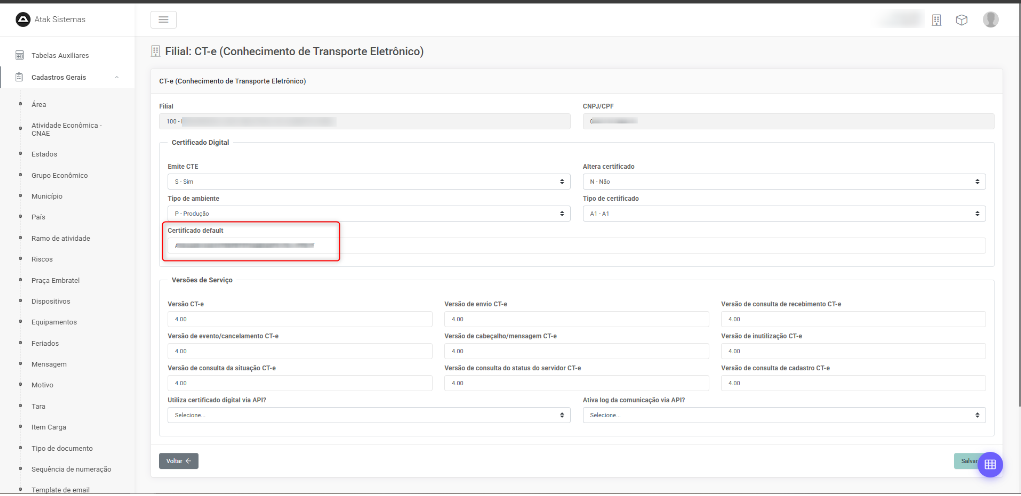Open Mensagem in sidebar

click(49, 365)
